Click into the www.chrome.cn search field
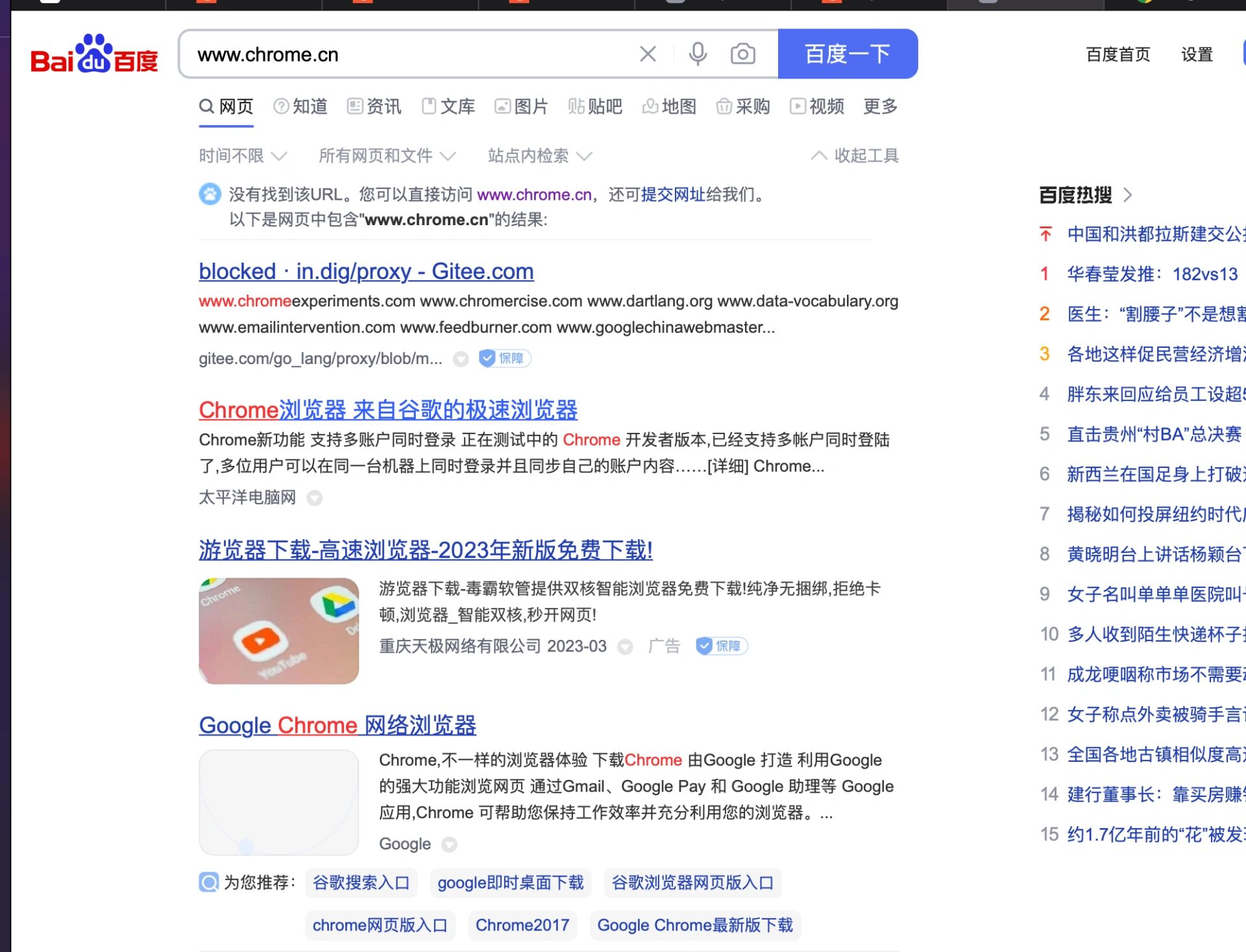Image resolution: width=1246 pixels, height=952 pixels. pos(409,54)
